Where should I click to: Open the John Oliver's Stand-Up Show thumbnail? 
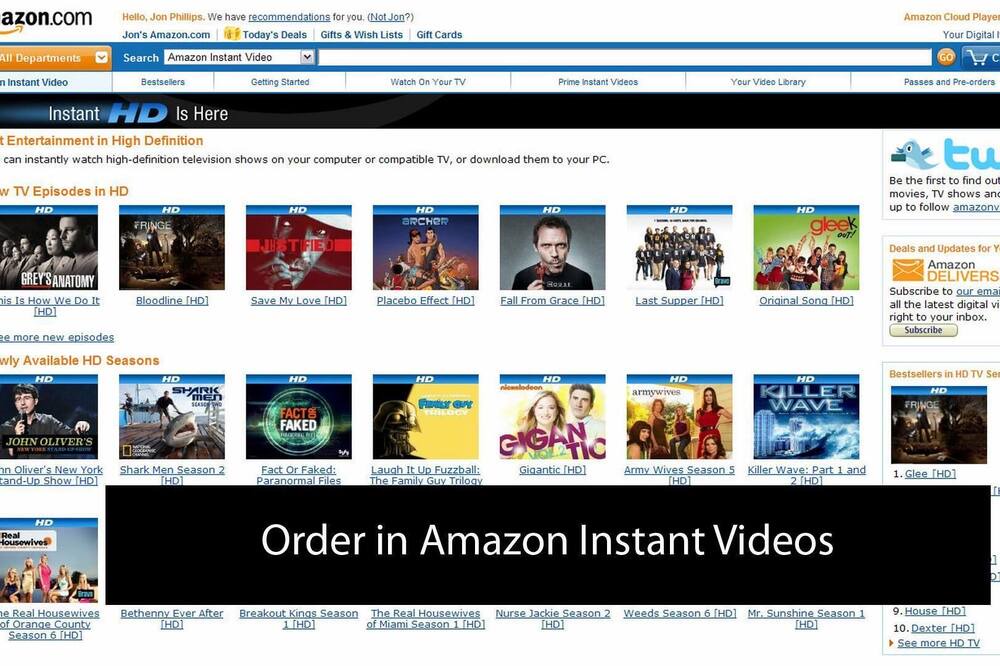(x=48, y=417)
